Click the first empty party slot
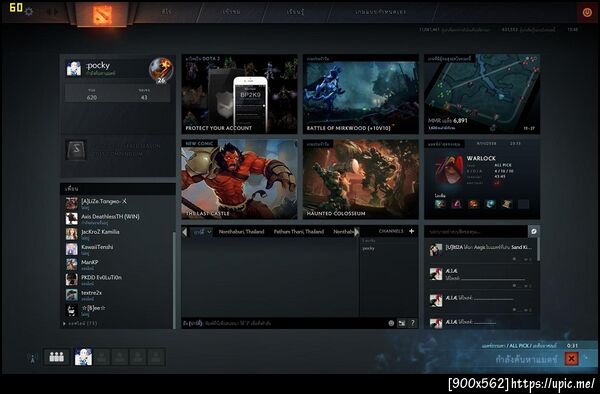 [102, 357]
